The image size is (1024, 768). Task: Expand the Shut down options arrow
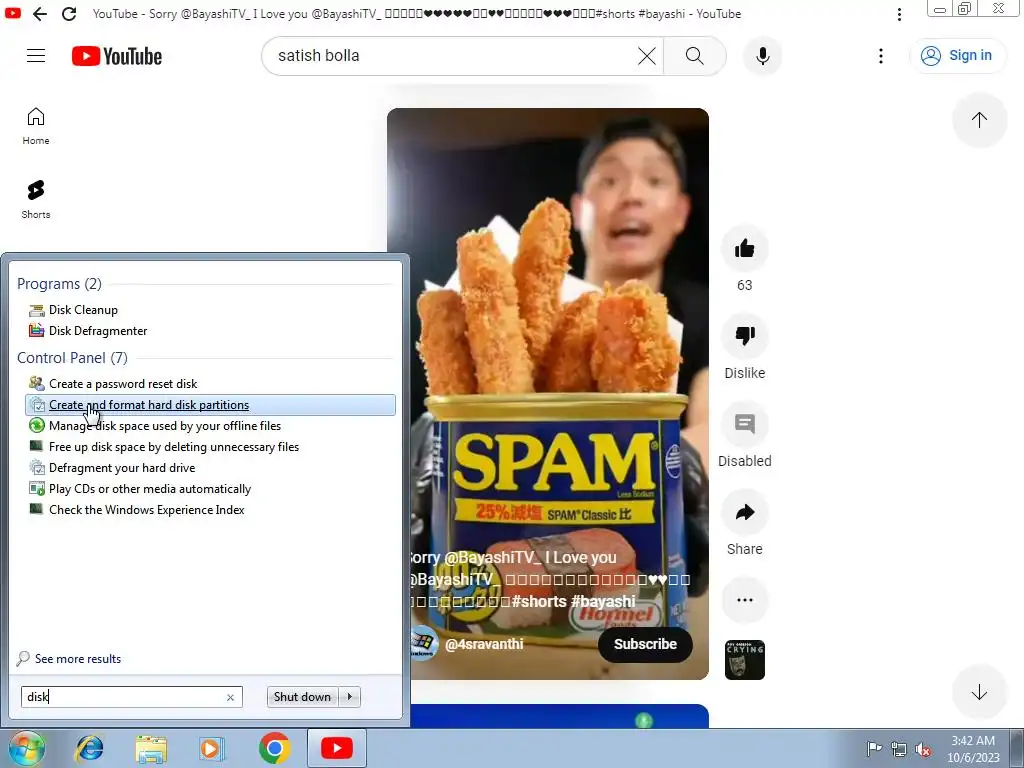[x=349, y=697]
